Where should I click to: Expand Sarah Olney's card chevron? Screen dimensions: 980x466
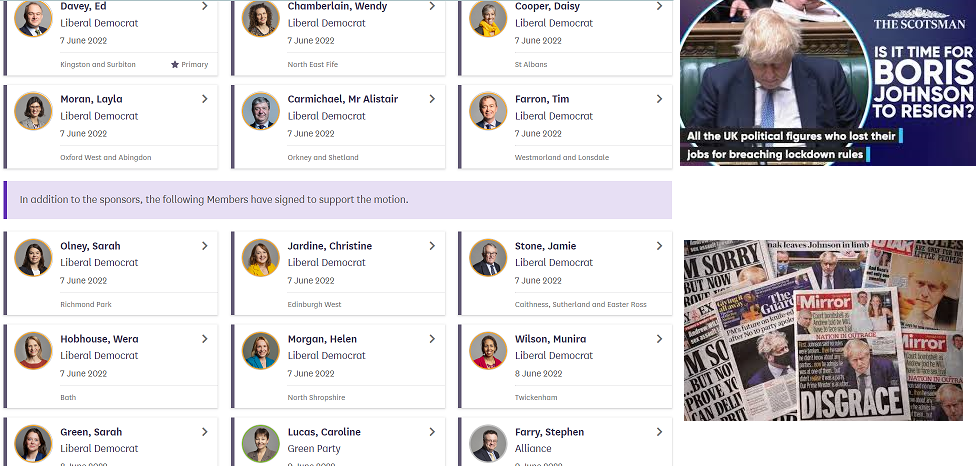(204, 246)
